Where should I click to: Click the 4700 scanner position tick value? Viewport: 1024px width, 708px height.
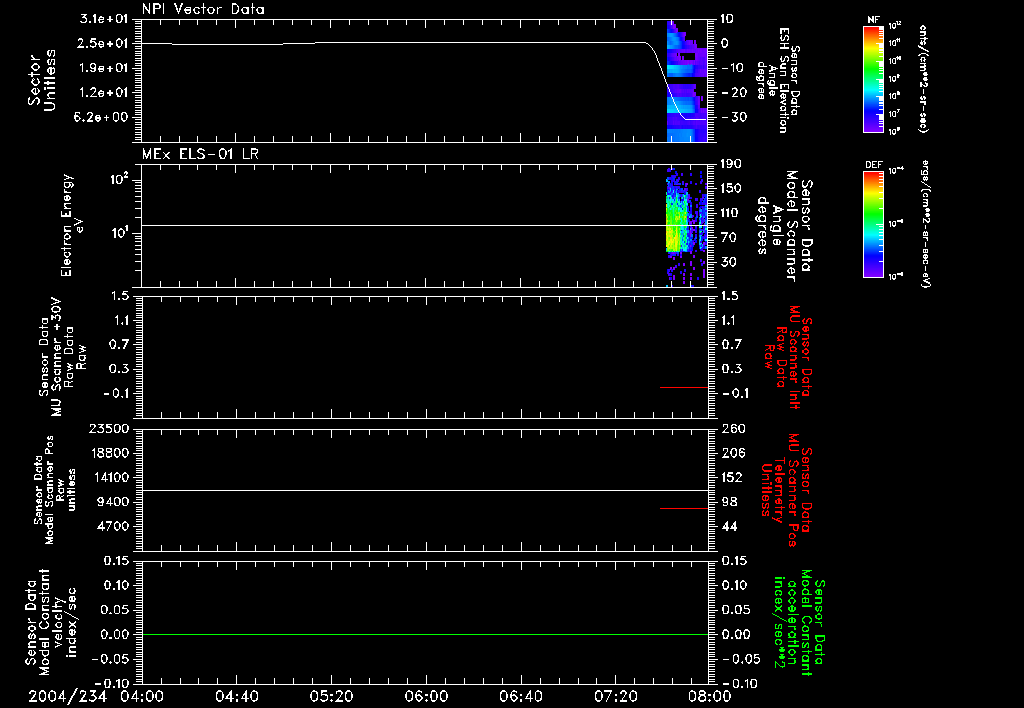click(x=112, y=526)
